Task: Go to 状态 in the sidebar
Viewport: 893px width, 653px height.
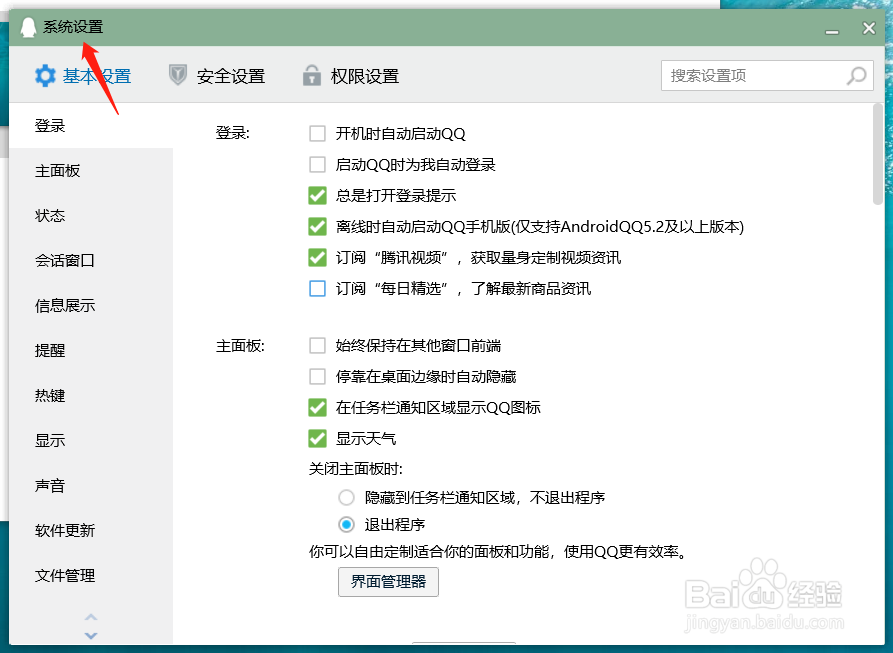Action: click(91, 216)
